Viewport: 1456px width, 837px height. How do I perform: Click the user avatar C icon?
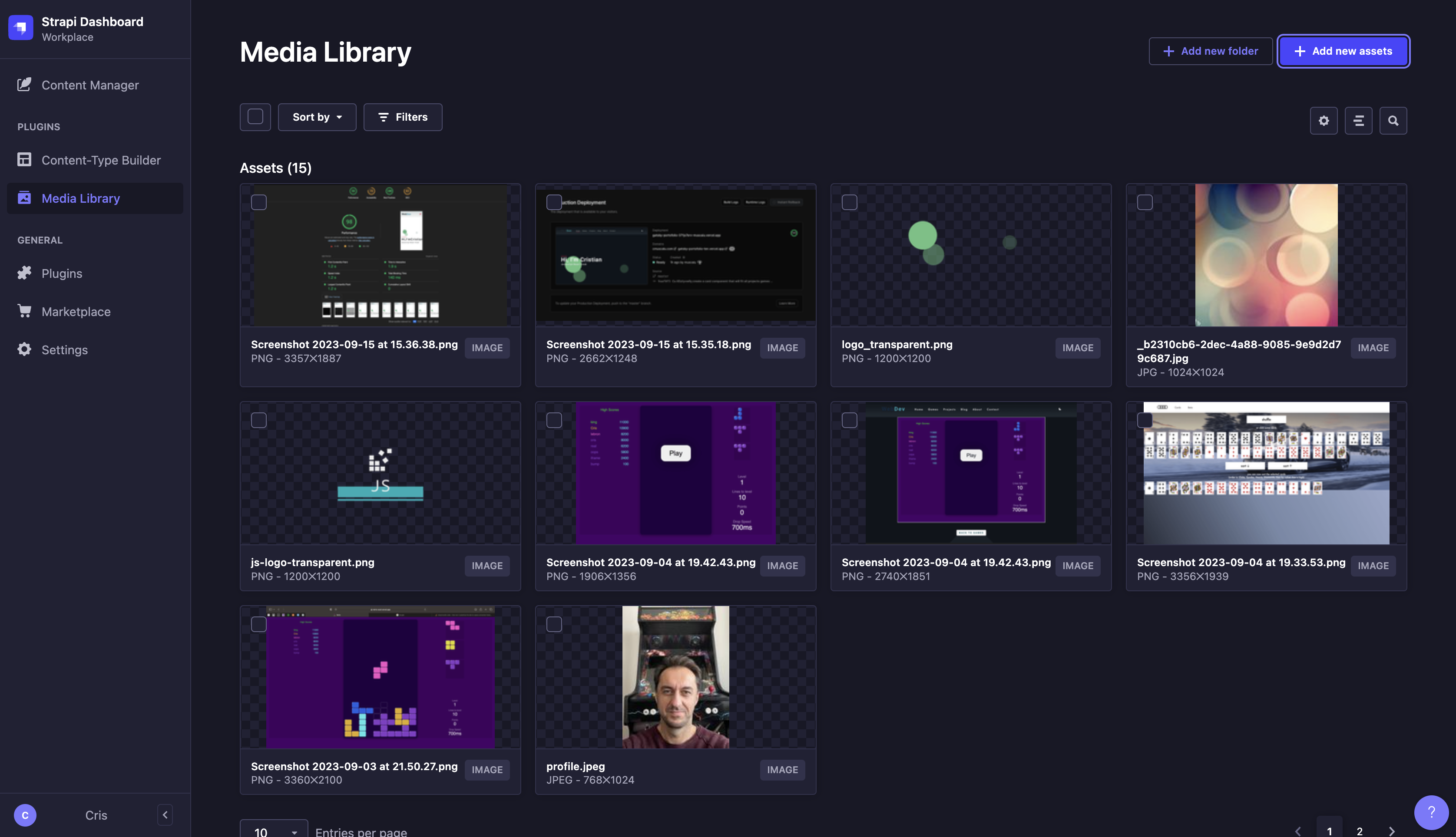pyautogui.click(x=25, y=815)
